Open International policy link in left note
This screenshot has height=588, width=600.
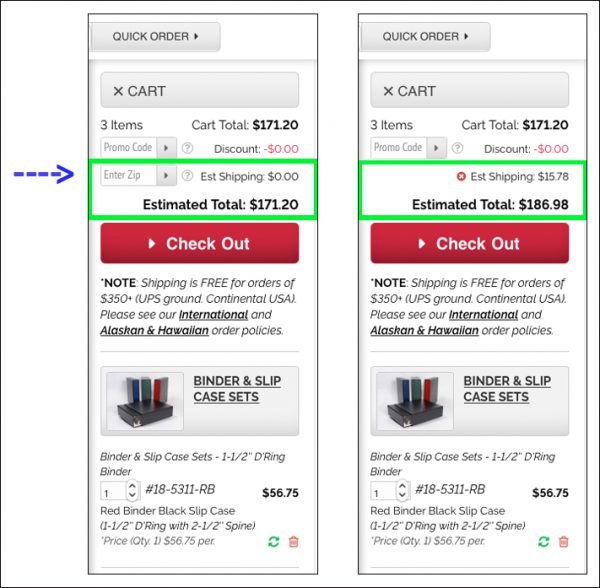point(213,315)
